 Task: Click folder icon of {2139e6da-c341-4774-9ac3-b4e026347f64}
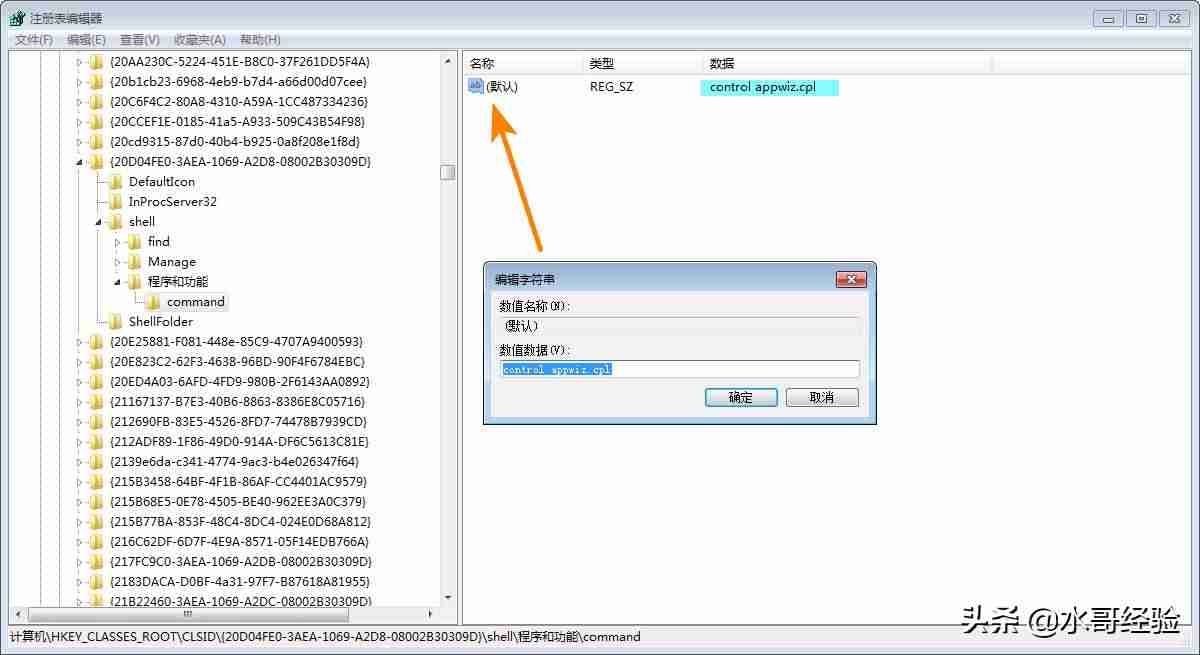97,461
